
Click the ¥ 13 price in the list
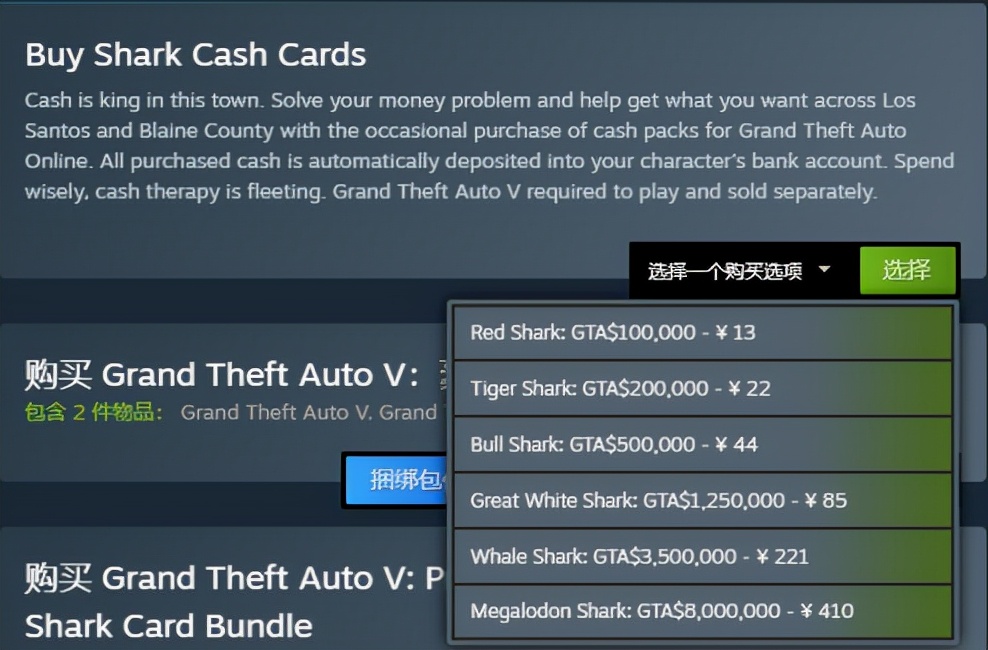(x=736, y=332)
